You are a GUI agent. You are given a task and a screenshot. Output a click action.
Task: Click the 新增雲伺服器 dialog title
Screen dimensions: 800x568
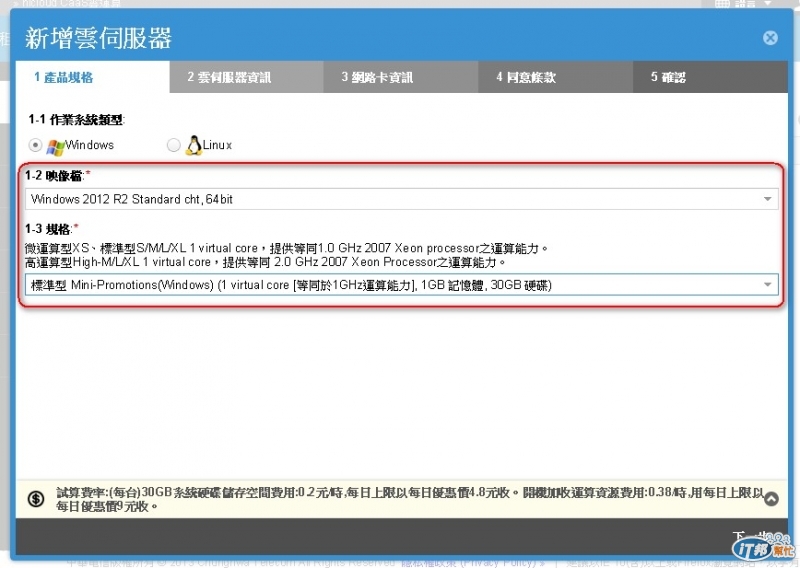pos(98,38)
